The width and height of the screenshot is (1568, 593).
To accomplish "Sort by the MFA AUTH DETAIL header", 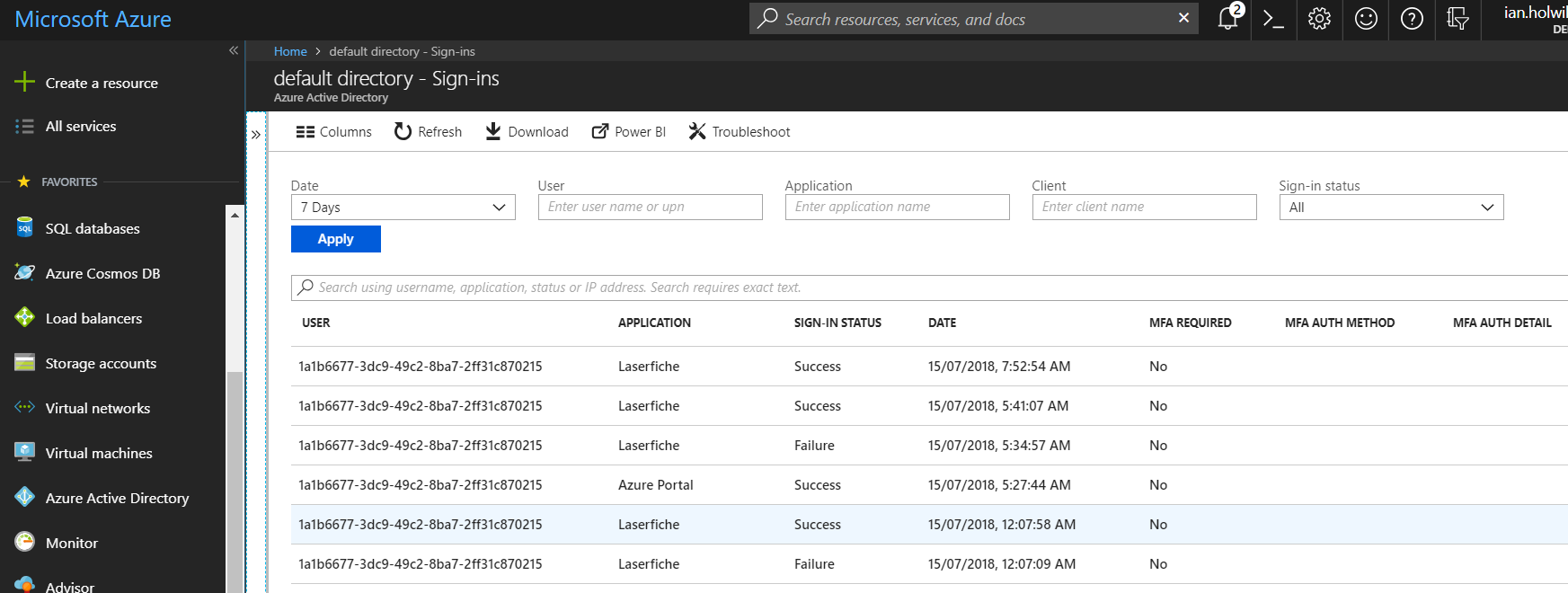I will coord(1502,323).
